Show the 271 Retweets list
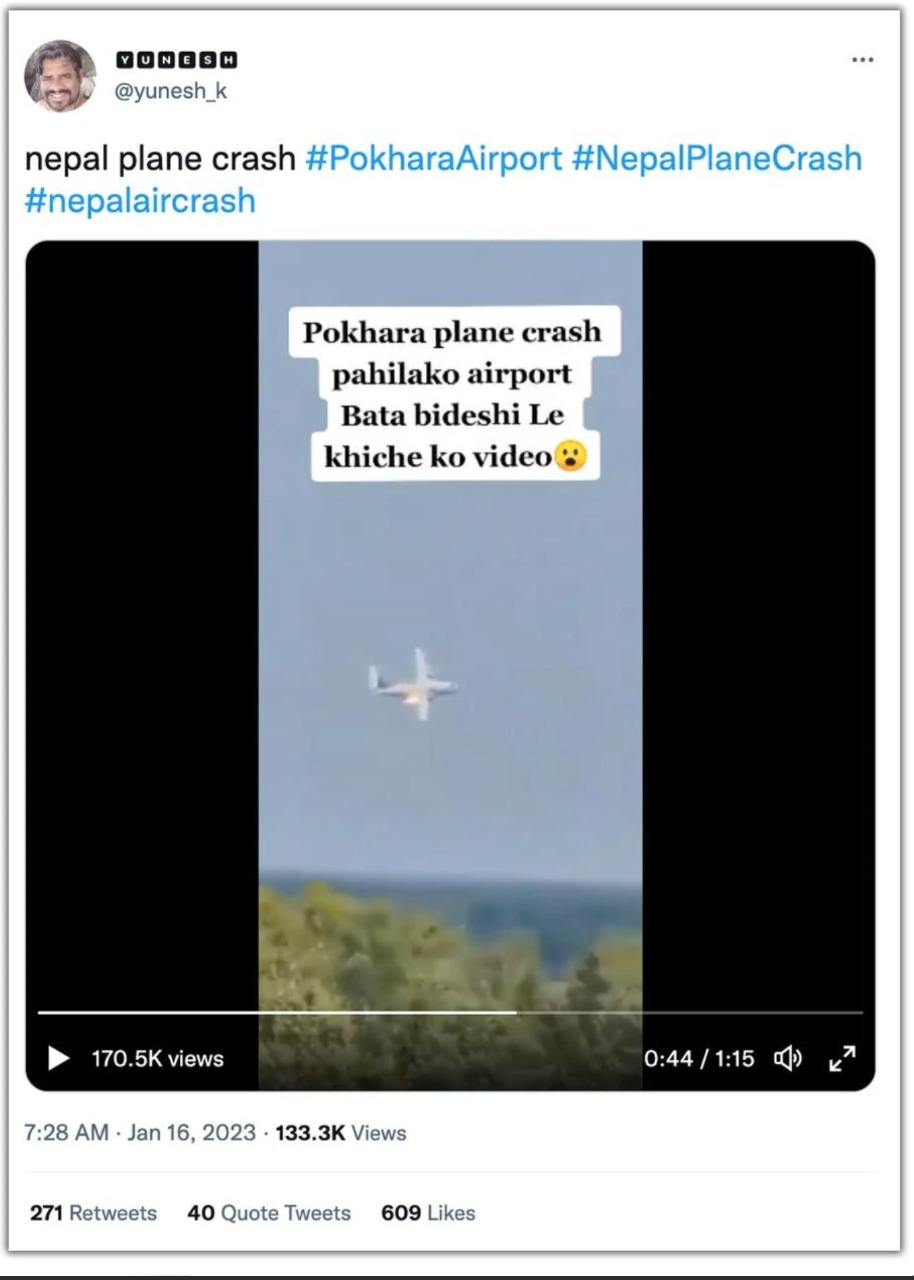 (x=93, y=1213)
